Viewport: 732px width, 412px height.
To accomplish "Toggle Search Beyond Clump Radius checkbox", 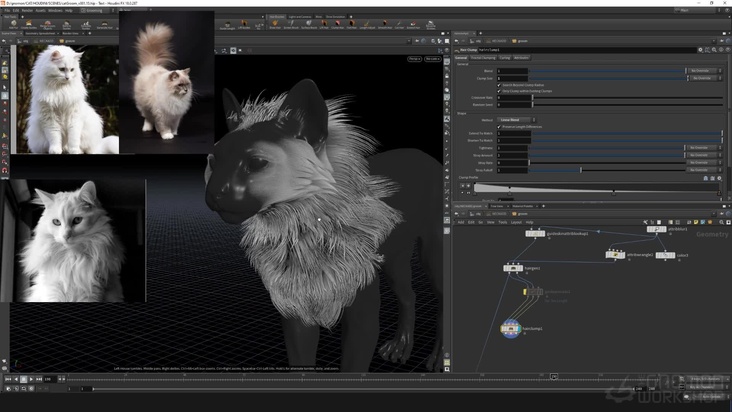I will point(499,85).
